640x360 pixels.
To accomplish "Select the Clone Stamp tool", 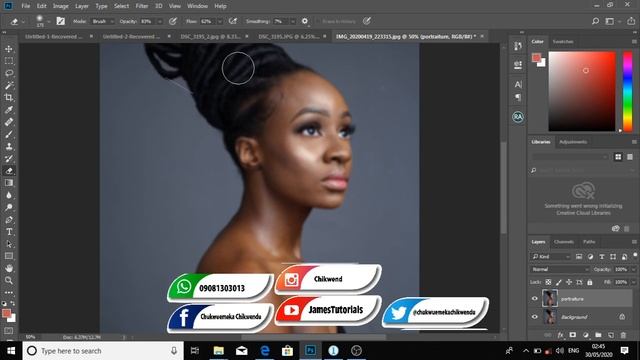I will point(9,147).
